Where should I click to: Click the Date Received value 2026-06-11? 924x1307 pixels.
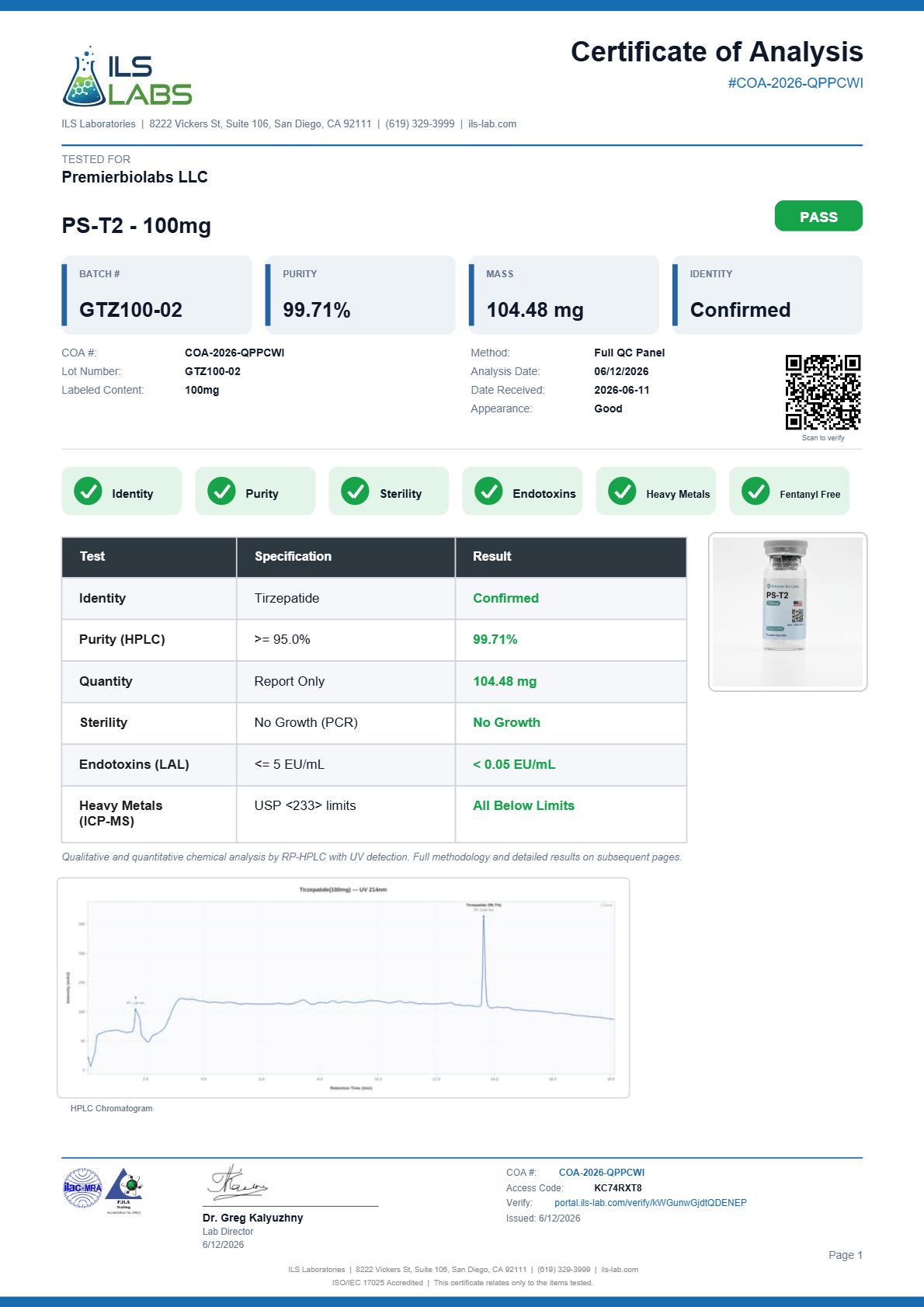[622, 390]
